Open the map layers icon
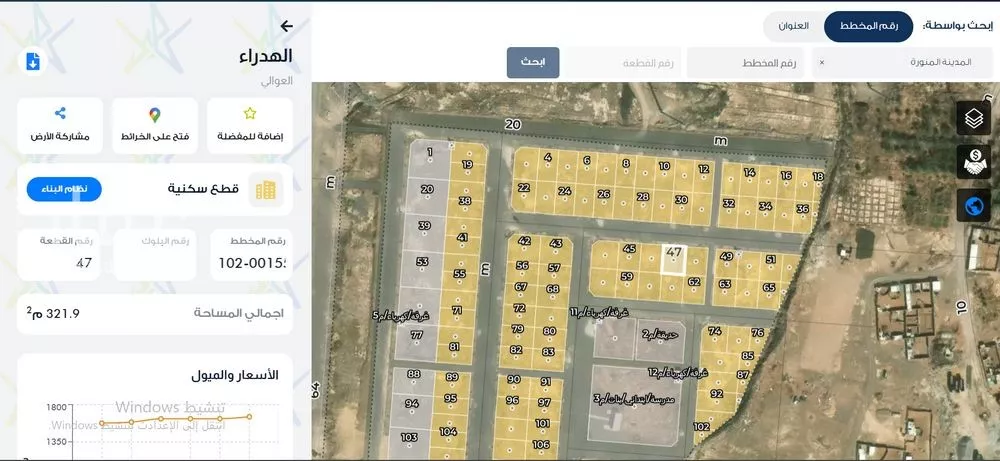This screenshot has height=461, width=1000. click(x=973, y=119)
